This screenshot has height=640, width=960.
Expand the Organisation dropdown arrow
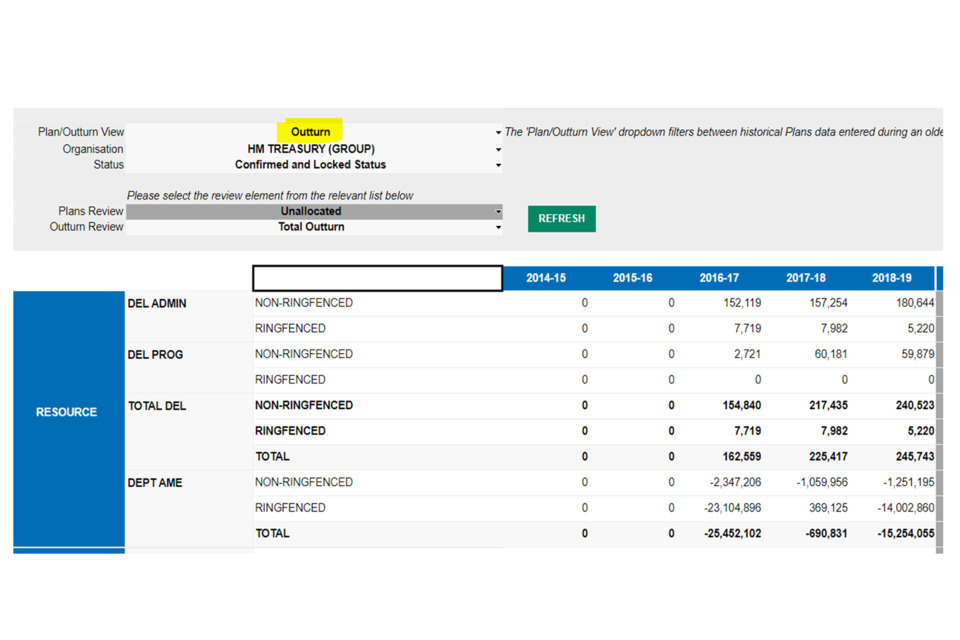498,149
